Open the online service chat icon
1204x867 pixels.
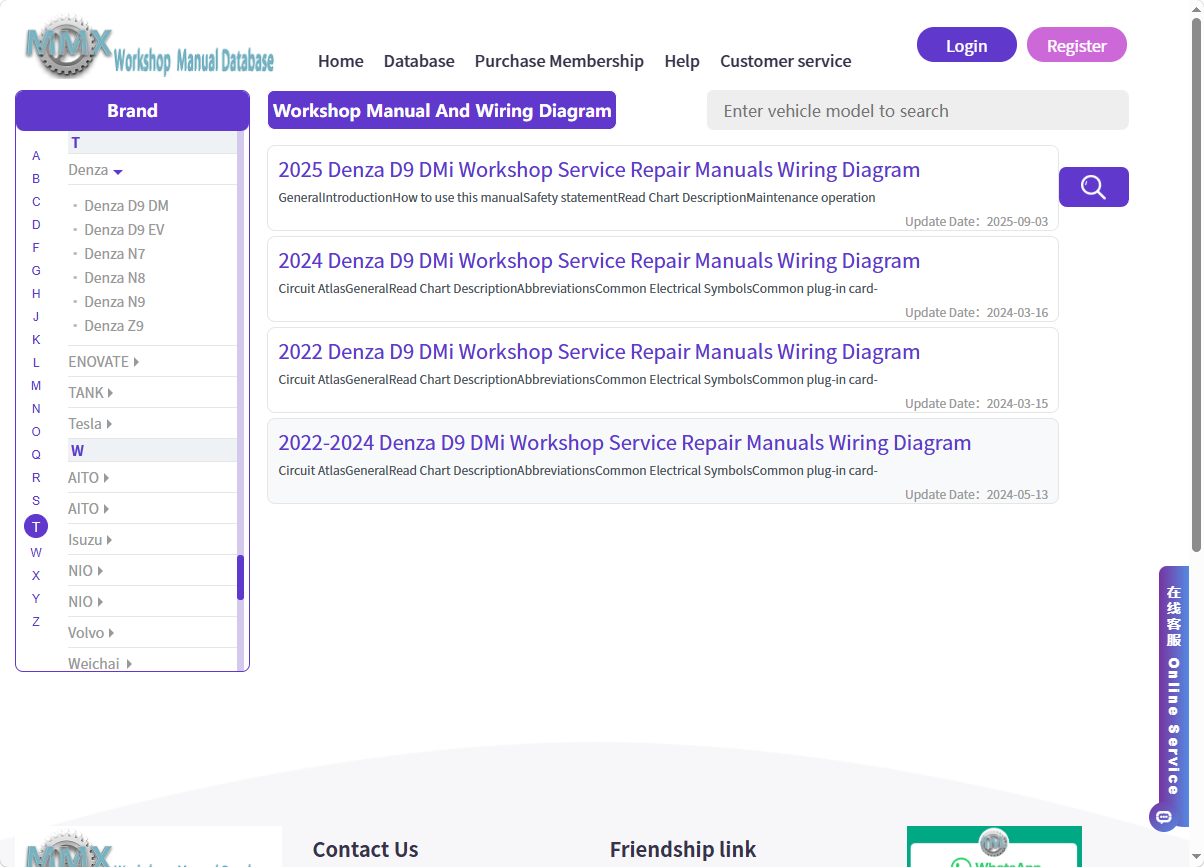tap(1163, 816)
